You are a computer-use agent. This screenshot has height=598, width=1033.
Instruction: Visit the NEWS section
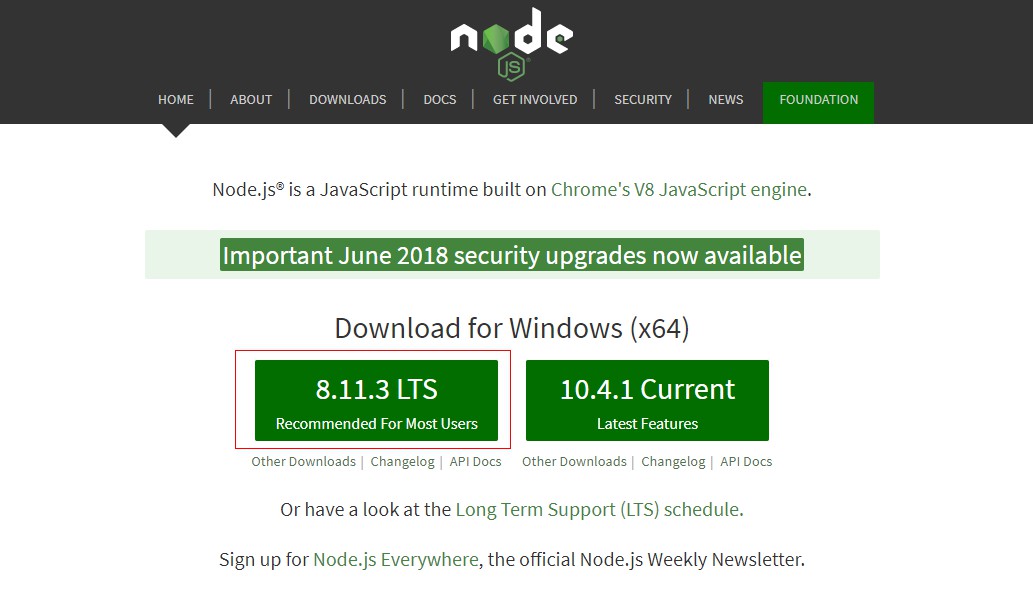[x=725, y=100]
